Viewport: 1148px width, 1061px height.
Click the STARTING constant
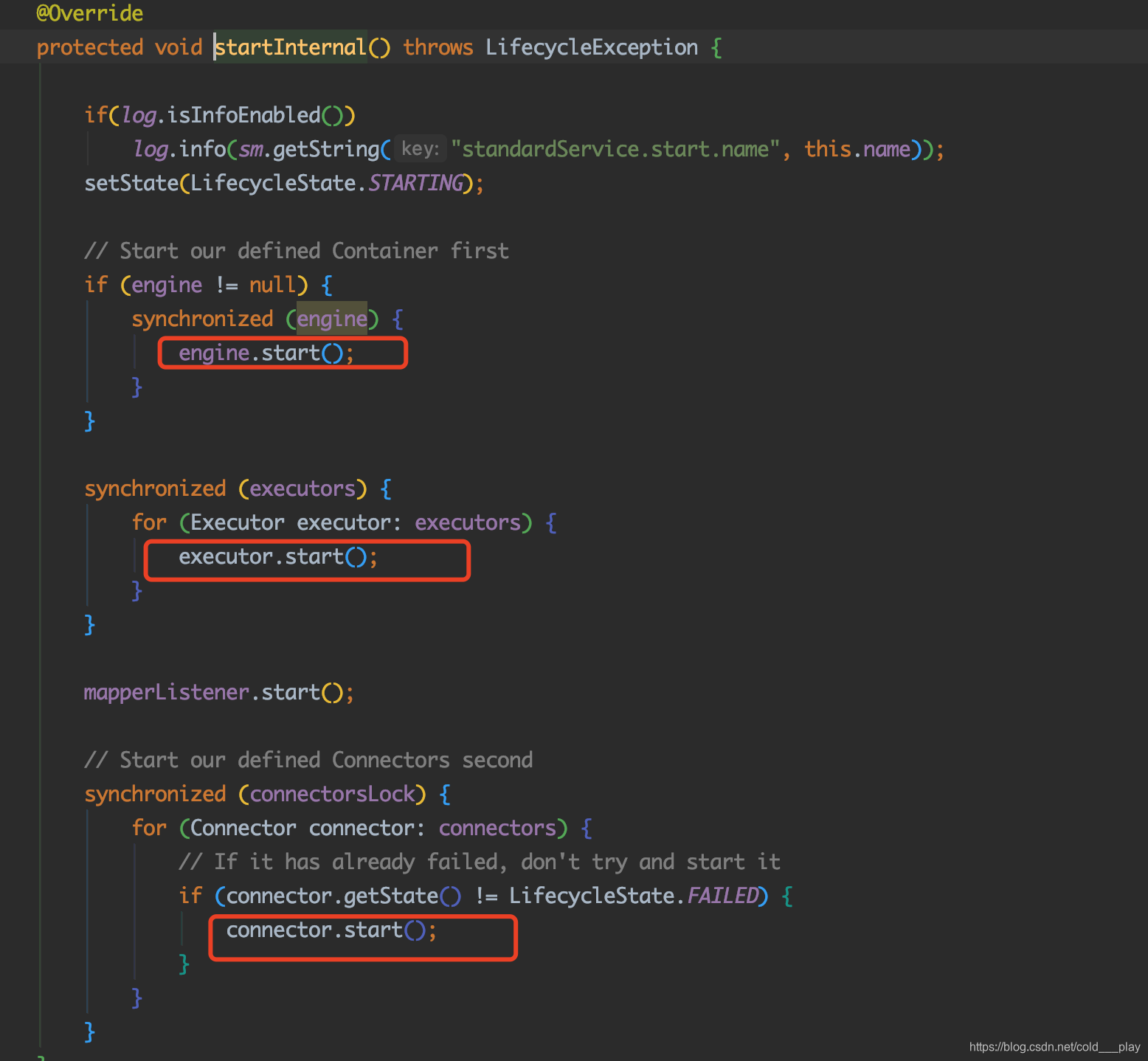415,183
